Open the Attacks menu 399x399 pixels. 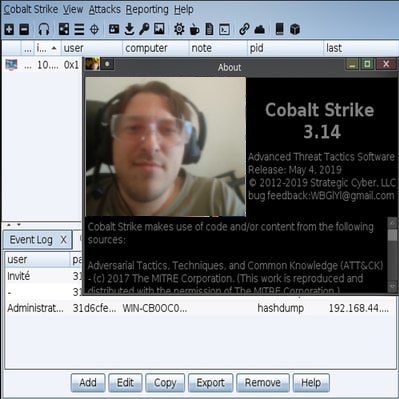[x=105, y=9]
